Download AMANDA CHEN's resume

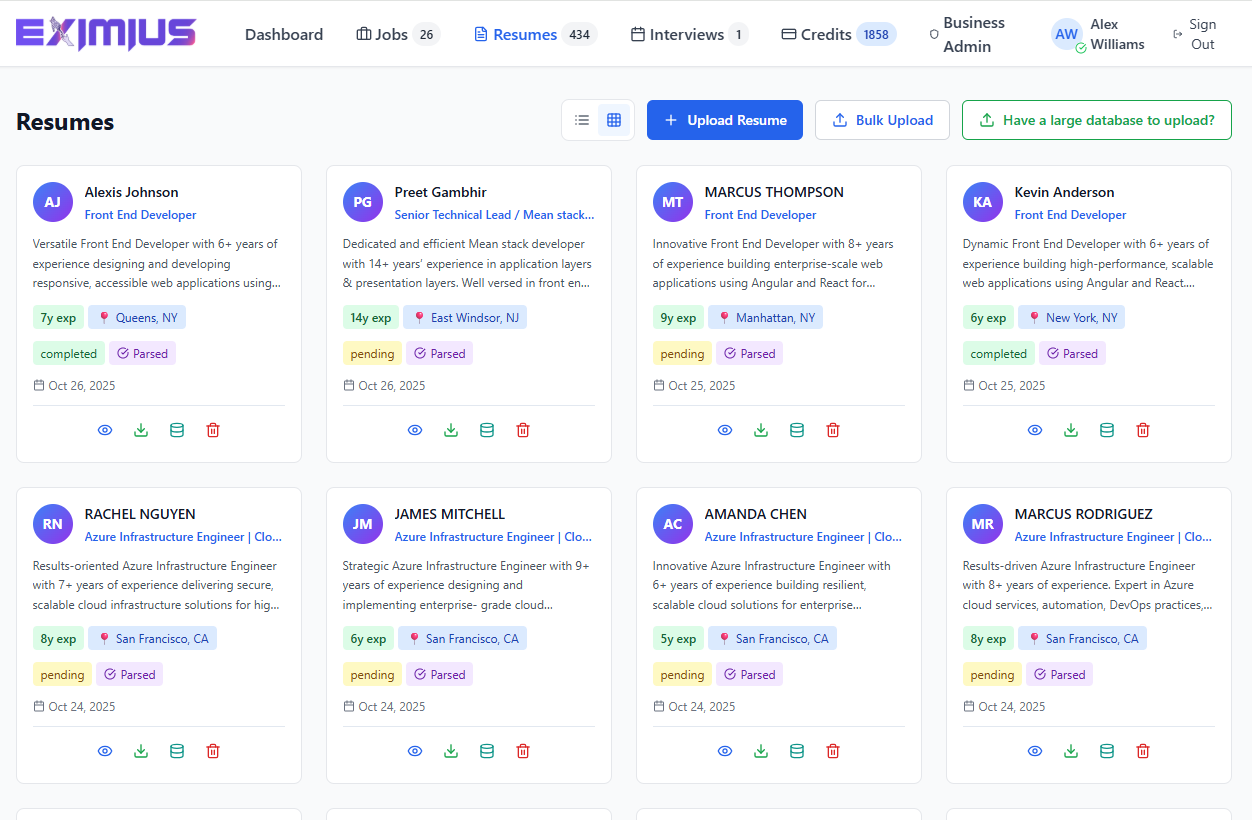(x=761, y=751)
